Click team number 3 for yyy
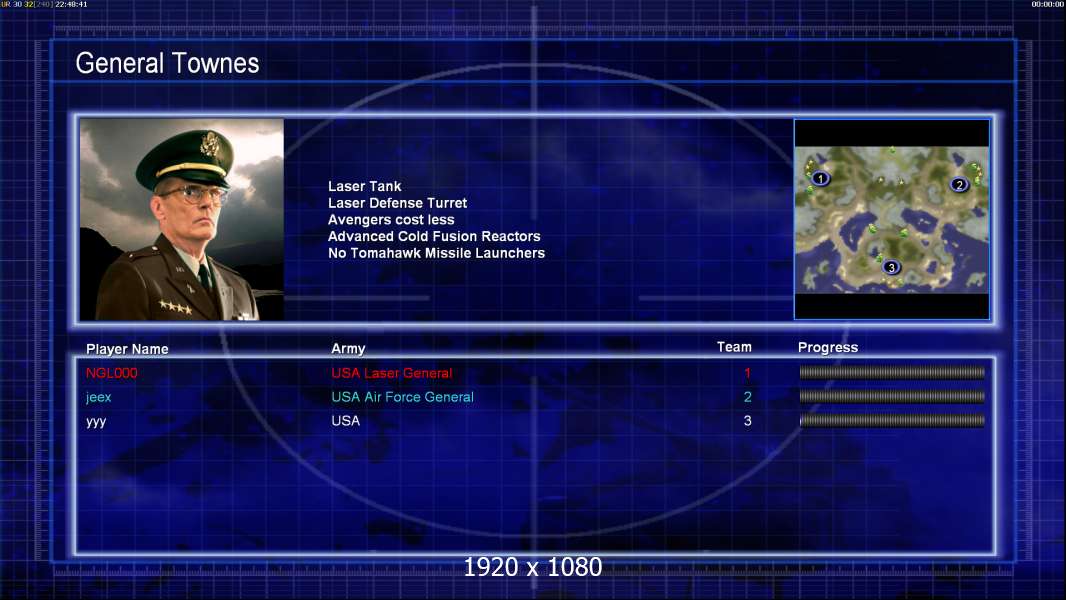 (x=747, y=421)
